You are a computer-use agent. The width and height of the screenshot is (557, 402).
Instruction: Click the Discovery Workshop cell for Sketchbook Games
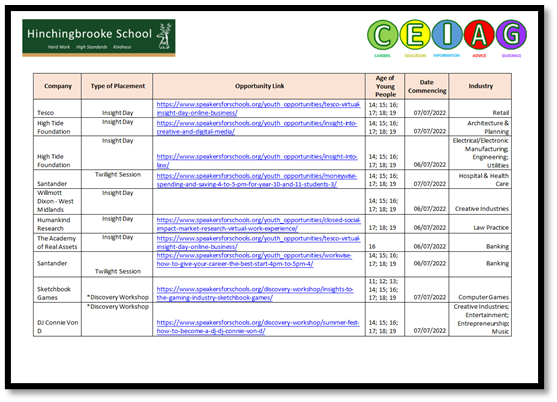[x=117, y=290]
